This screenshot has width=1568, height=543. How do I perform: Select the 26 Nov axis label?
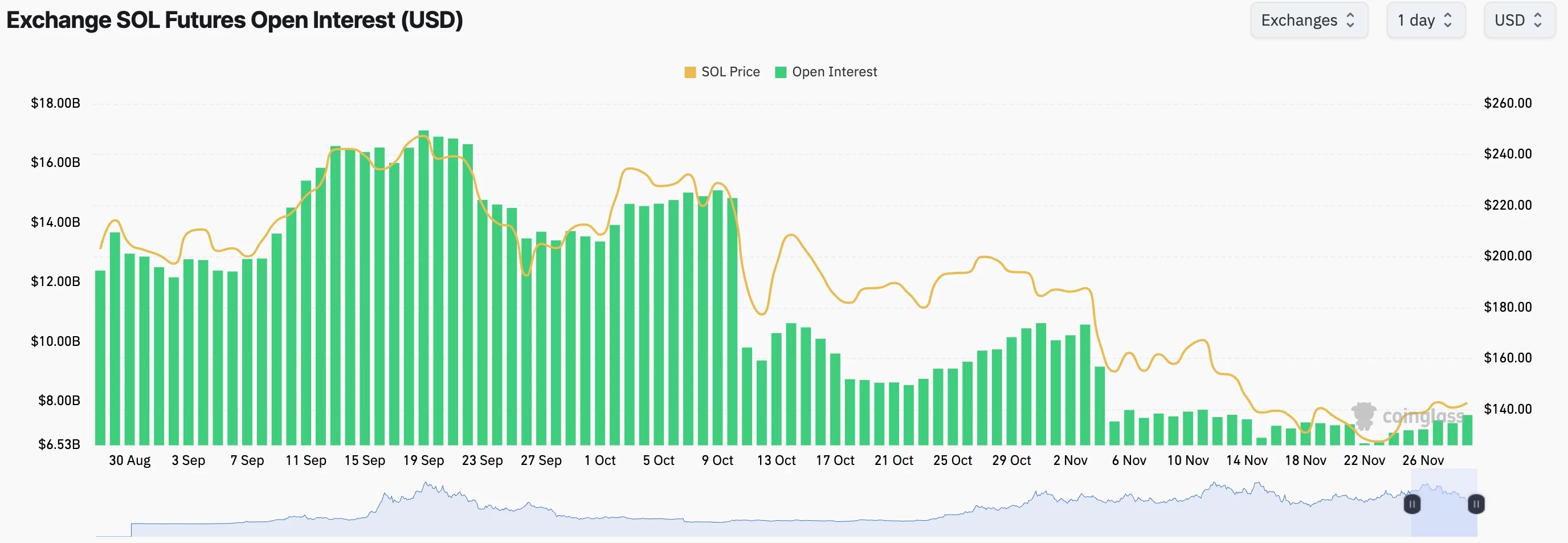click(x=1423, y=460)
